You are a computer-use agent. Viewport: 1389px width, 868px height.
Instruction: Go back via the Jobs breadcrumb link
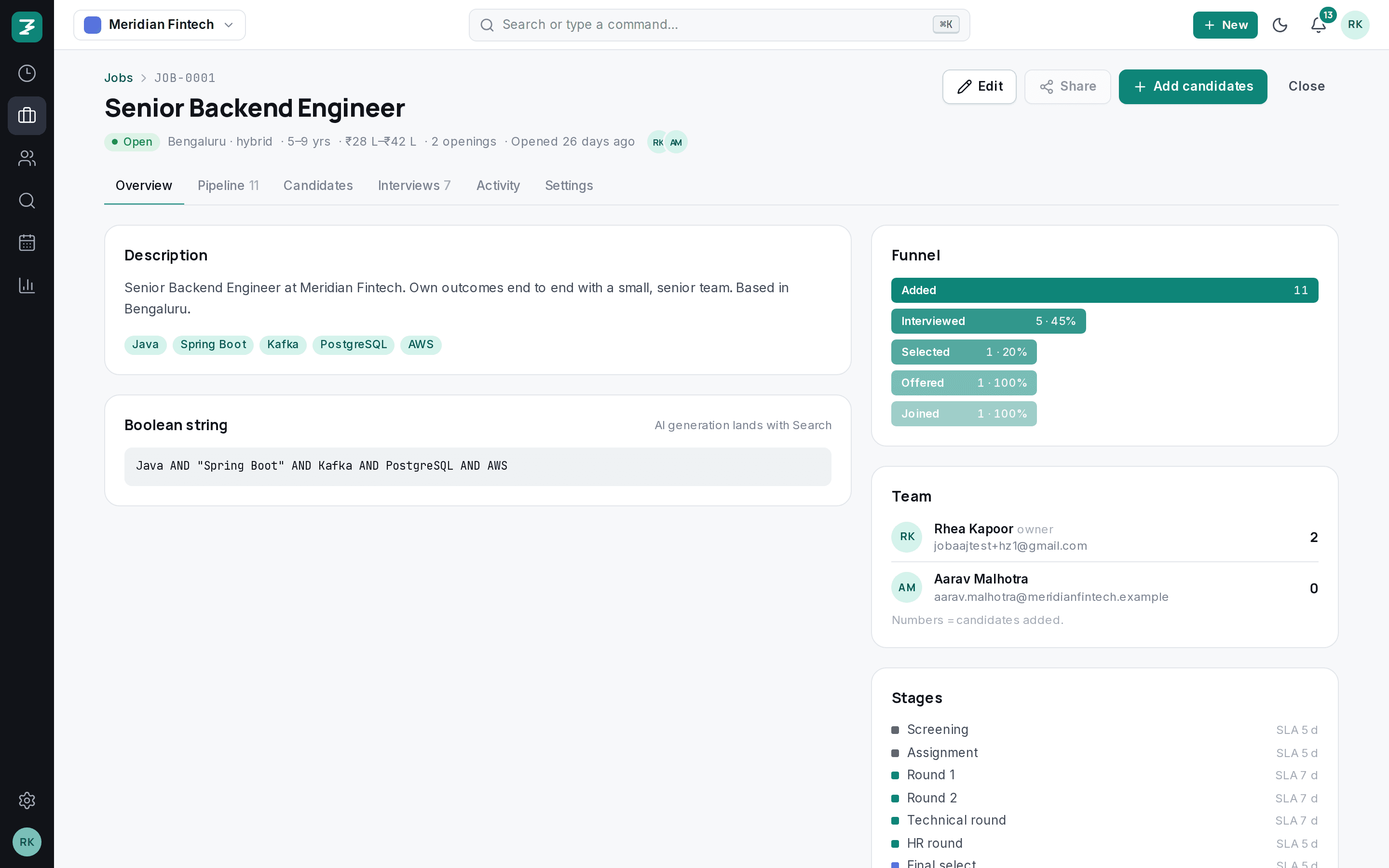(x=118, y=78)
